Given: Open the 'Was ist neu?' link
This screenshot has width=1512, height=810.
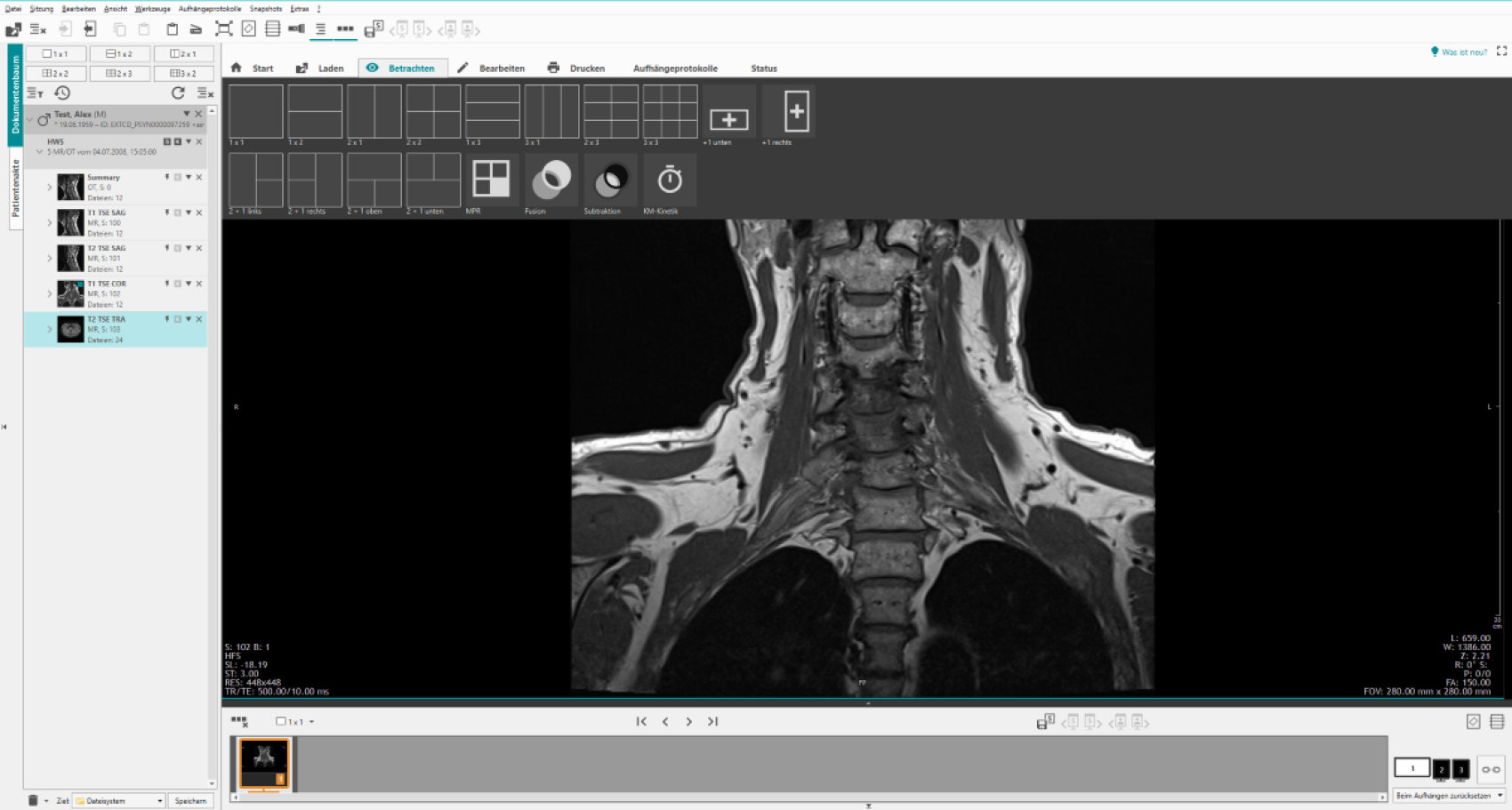Looking at the screenshot, I should (1459, 52).
